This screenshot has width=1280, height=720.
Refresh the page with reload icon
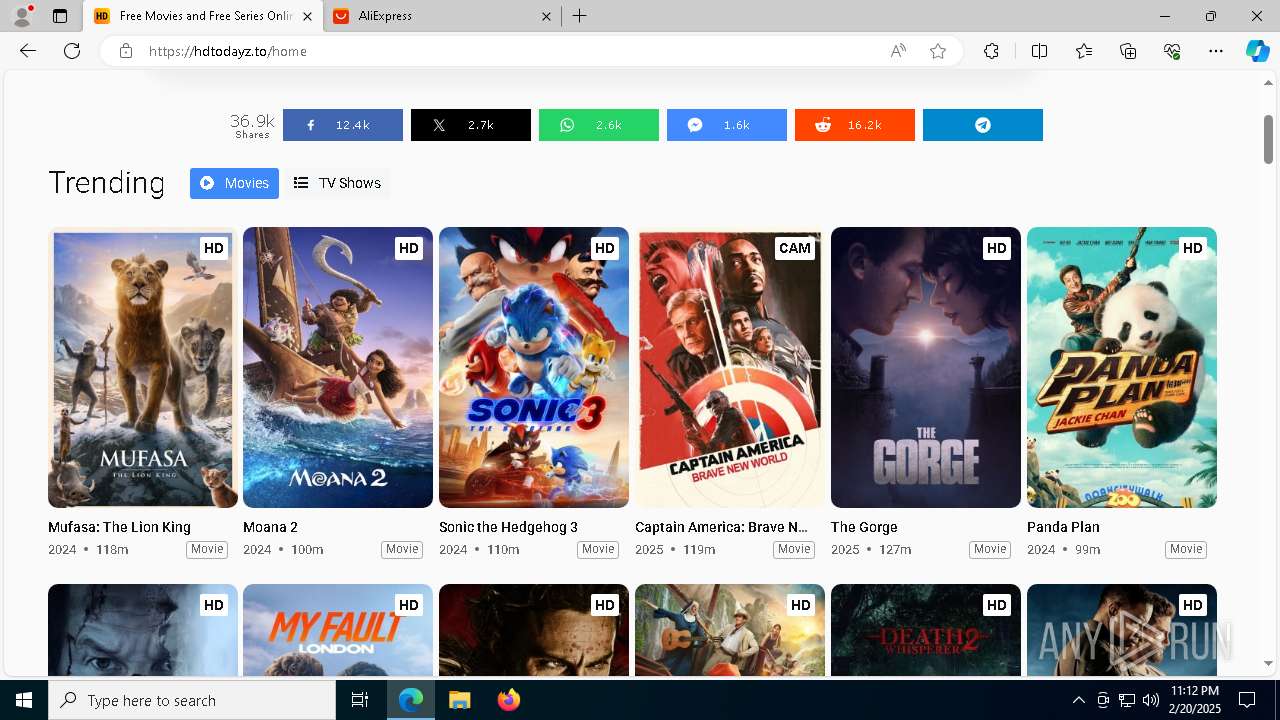point(72,51)
